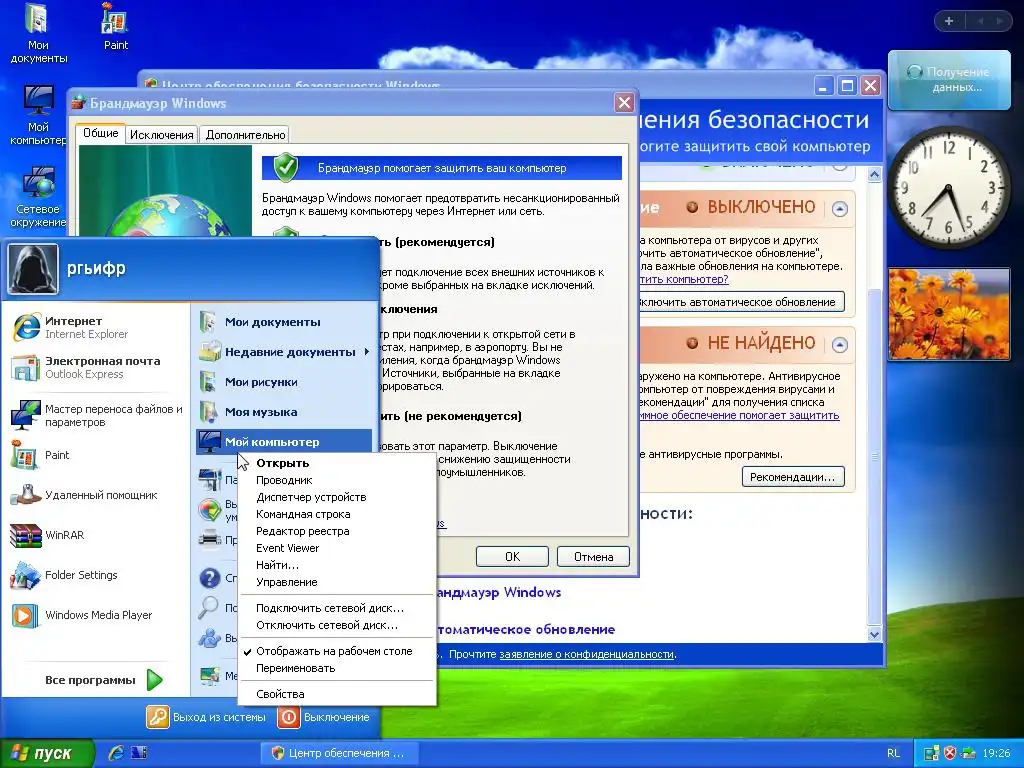This screenshot has height=768, width=1024.
Task: Launch Outlook Express from Start menu
Action: (x=85, y=367)
